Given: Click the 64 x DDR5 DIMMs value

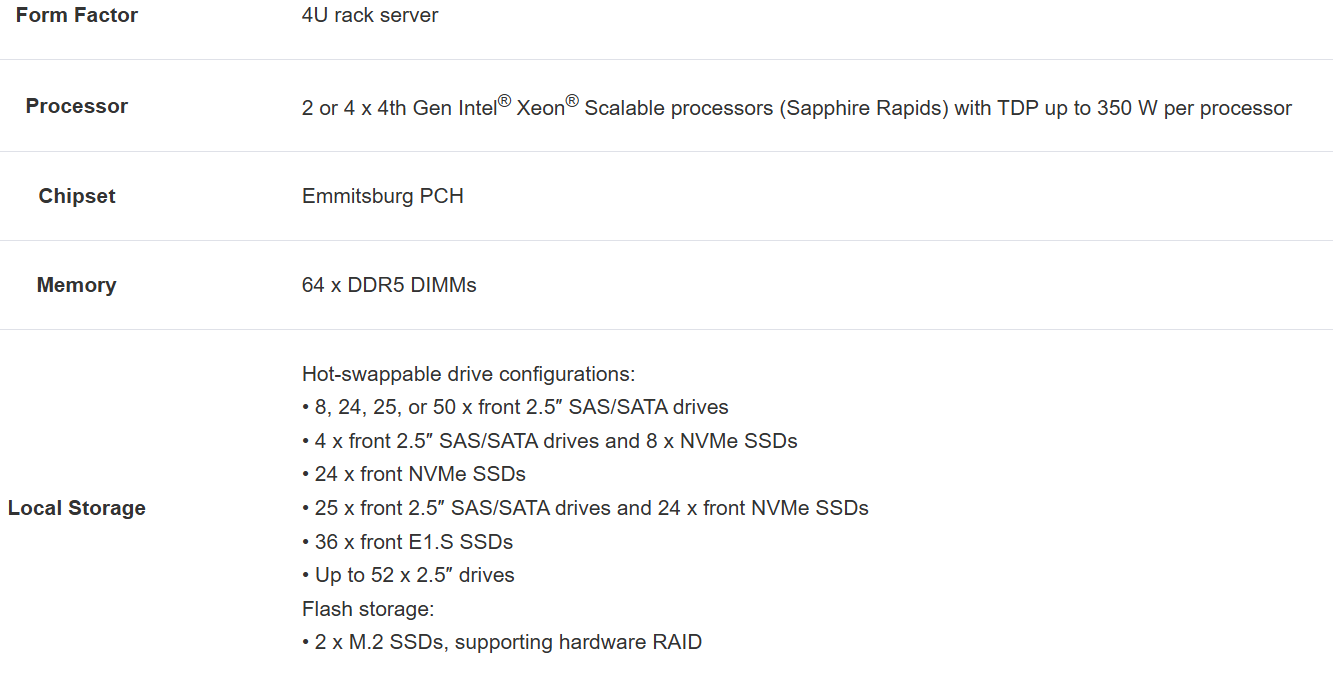Looking at the screenshot, I should point(389,285).
